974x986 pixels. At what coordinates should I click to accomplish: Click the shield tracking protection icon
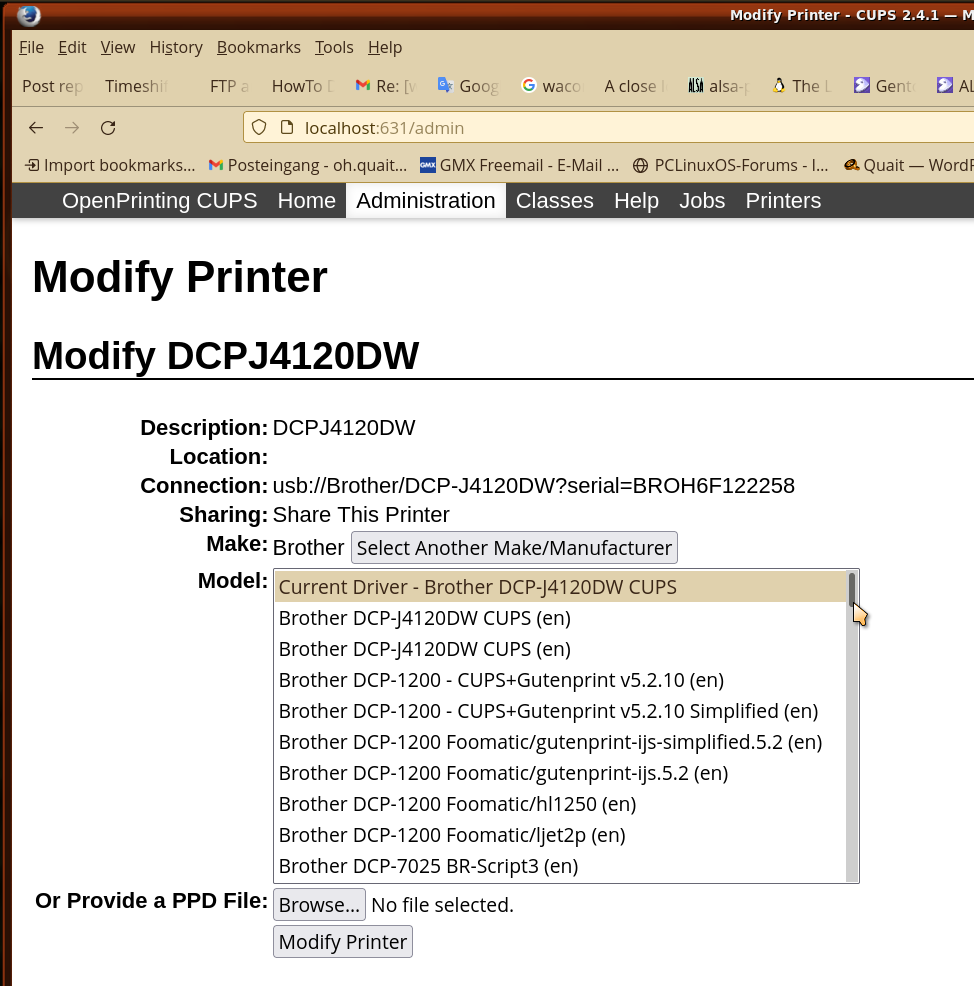(259, 127)
